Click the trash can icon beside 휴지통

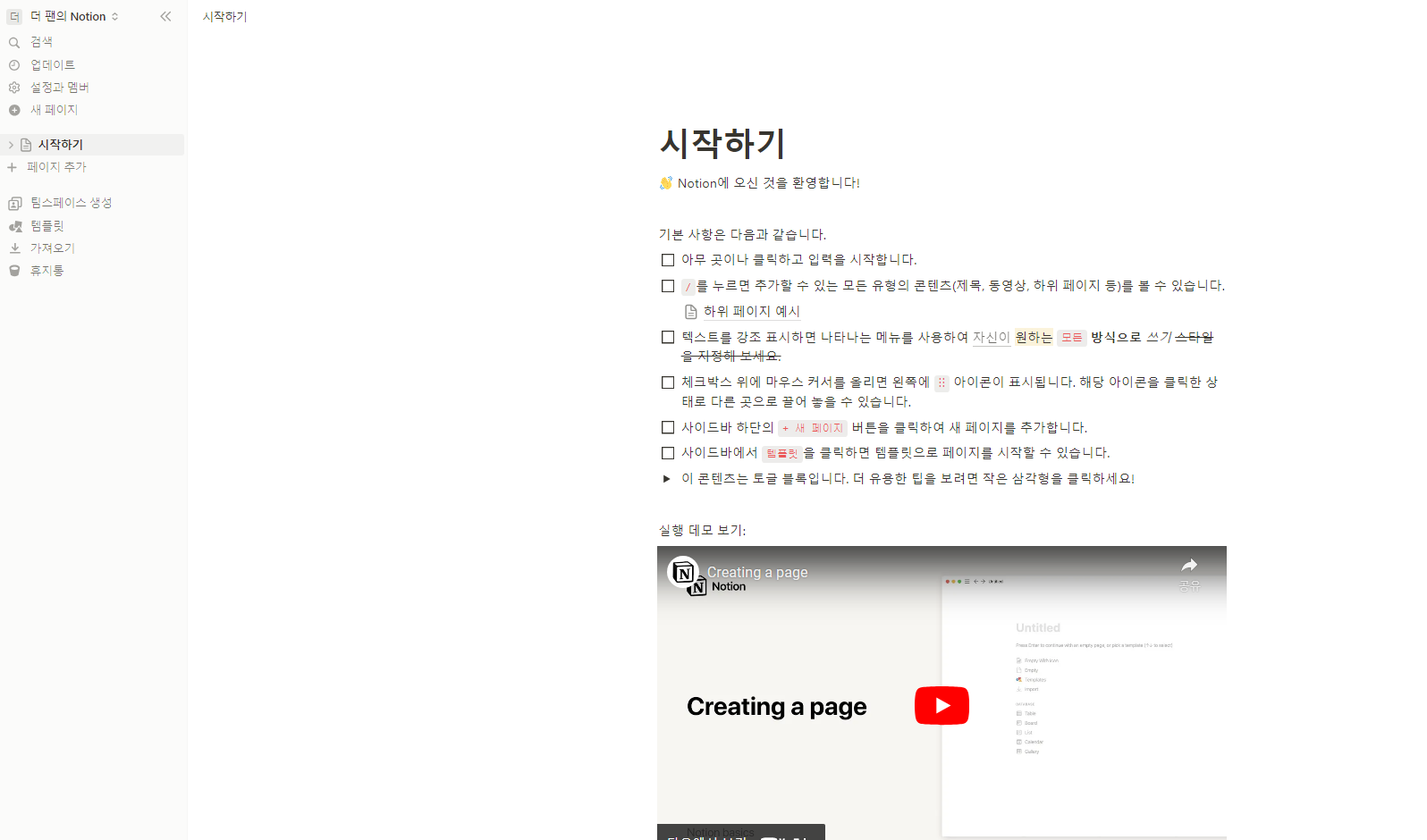click(14, 271)
